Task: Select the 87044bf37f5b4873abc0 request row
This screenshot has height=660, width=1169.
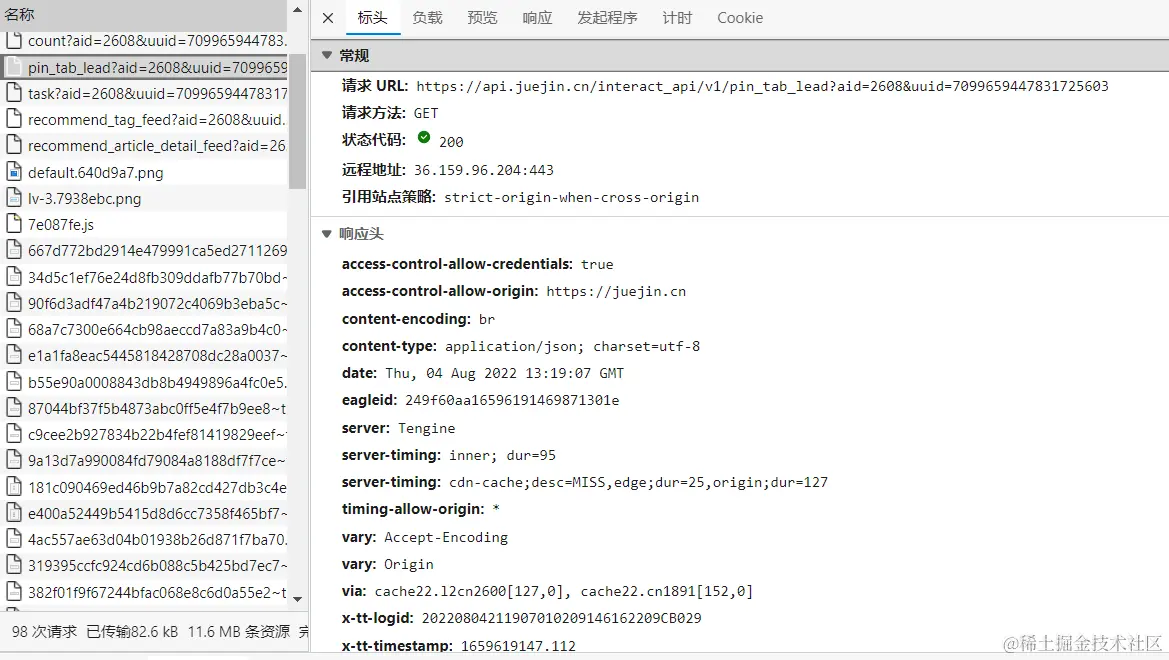Action: click(x=144, y=409)
